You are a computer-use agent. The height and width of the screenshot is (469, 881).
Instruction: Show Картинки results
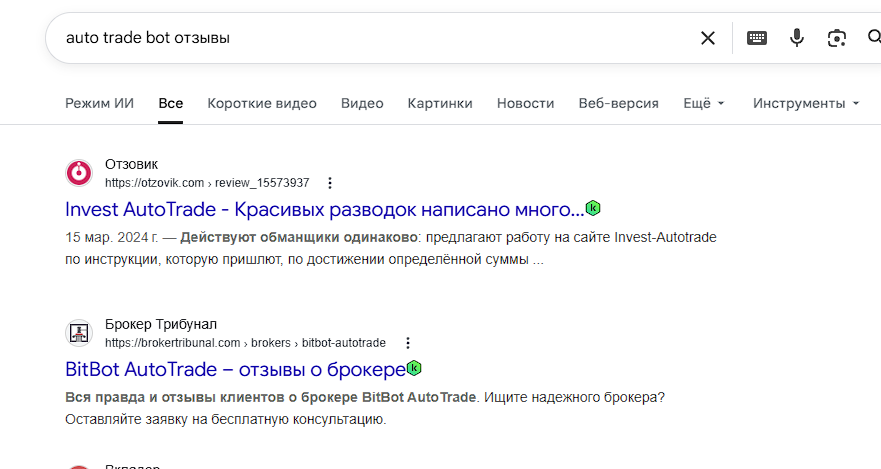[440, 103]
